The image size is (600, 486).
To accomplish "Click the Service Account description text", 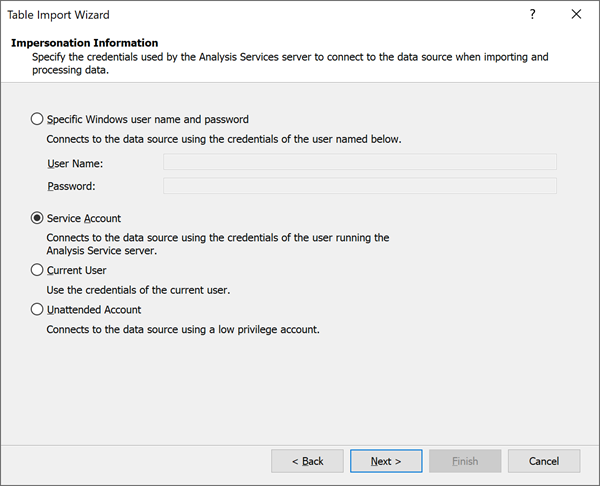I will tap(218, 244).
